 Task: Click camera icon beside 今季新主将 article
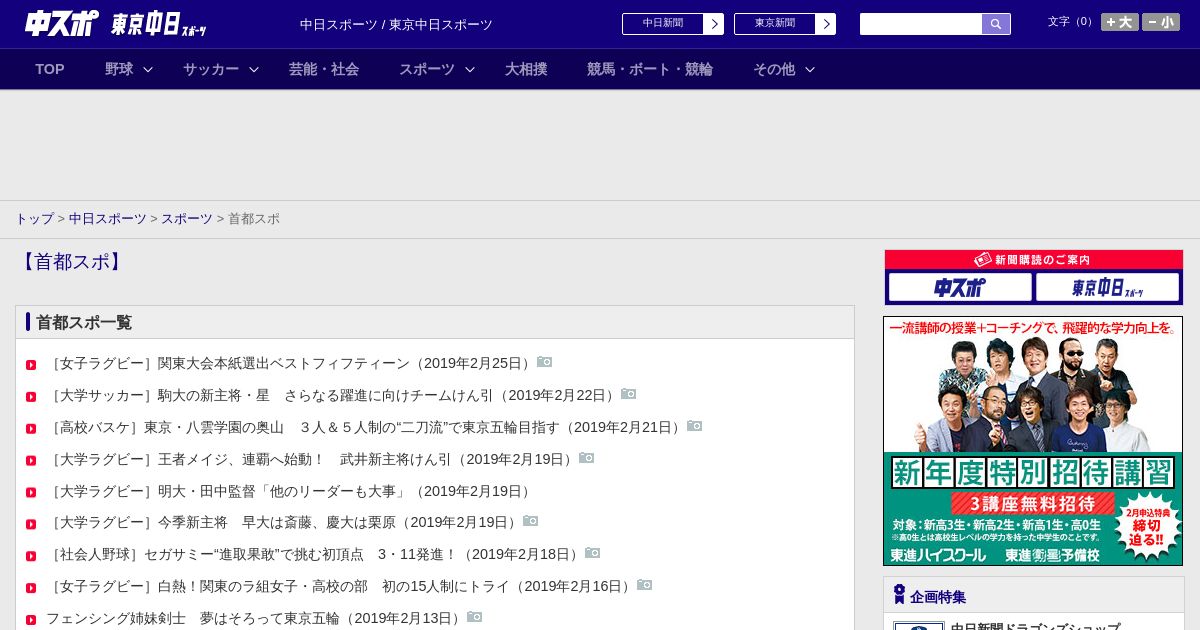point(531,521)
